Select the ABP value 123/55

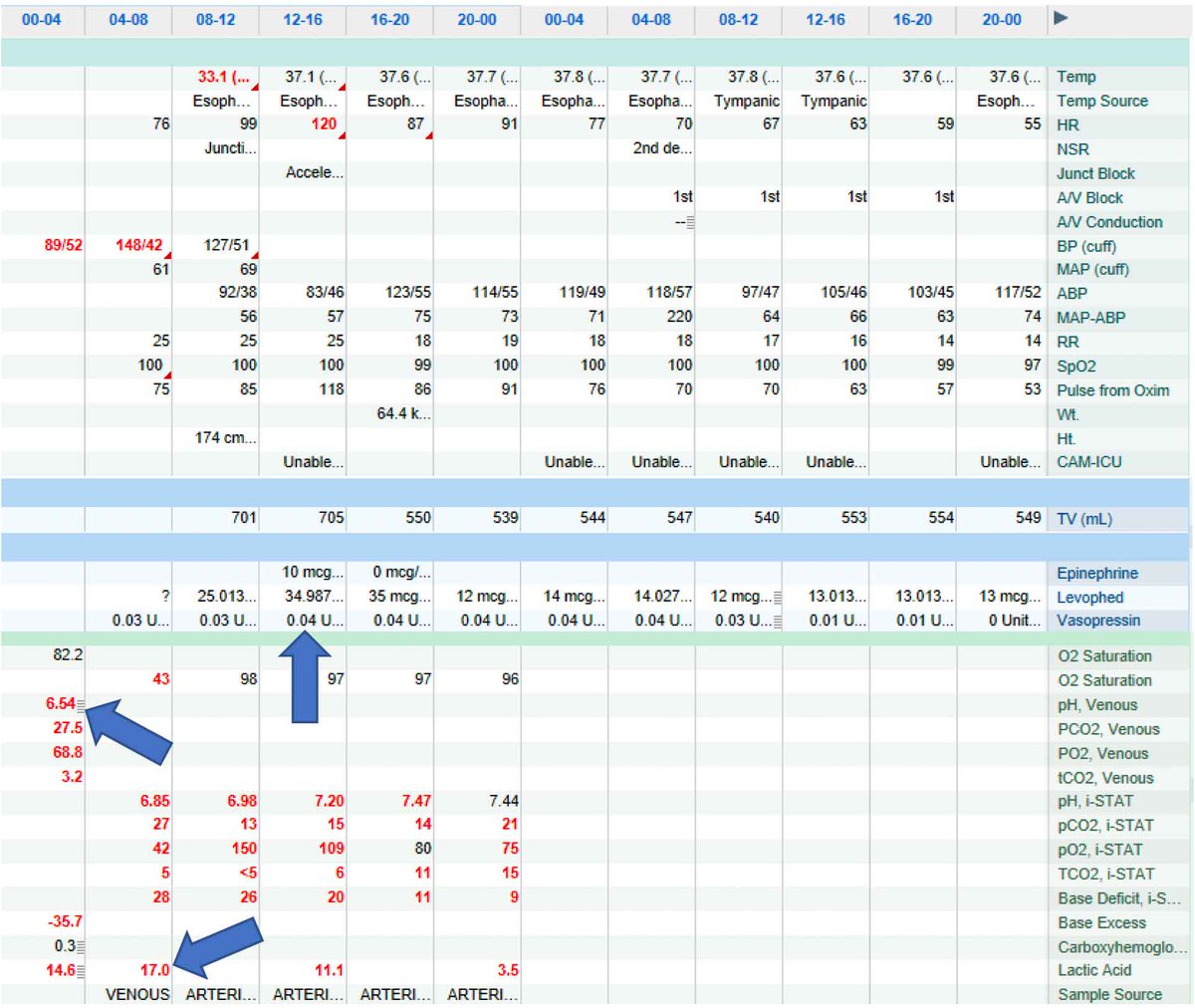coord(407,293)
